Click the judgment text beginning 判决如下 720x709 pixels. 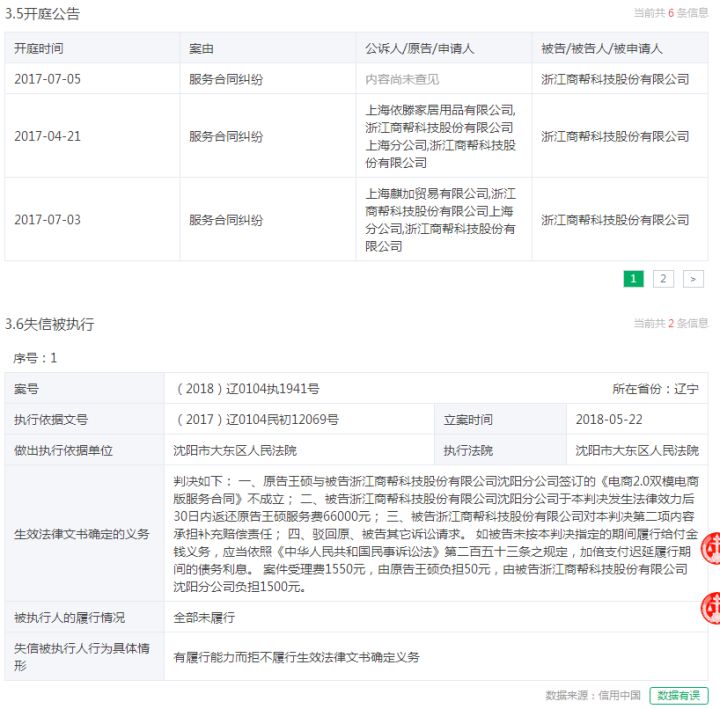coord(436,534)
